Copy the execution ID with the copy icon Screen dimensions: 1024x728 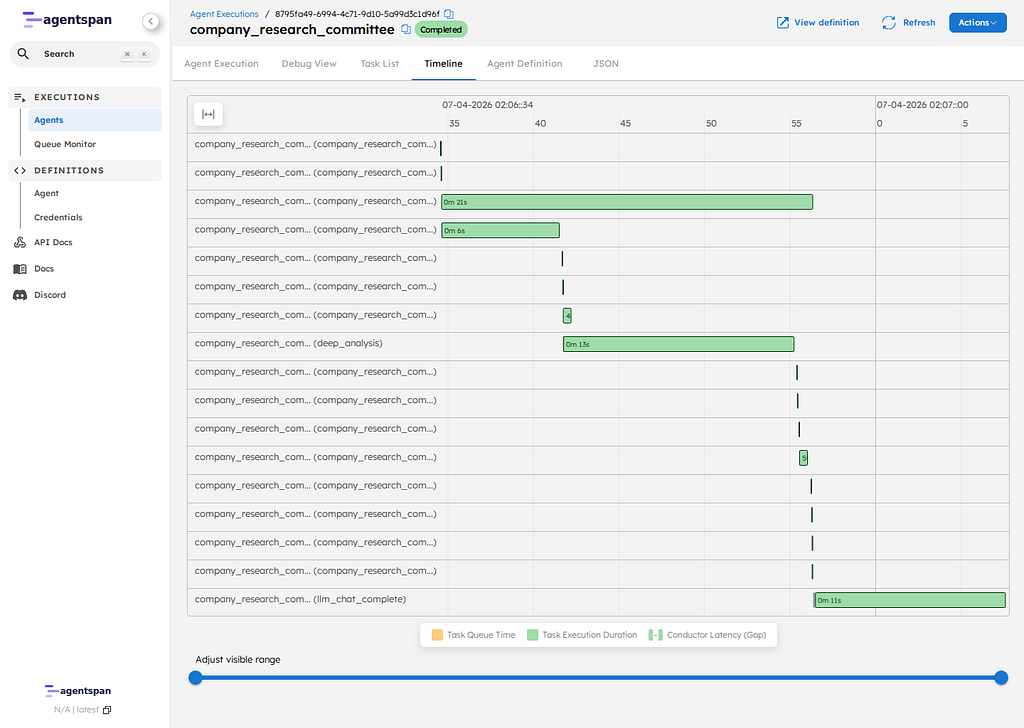coord(449,14)
